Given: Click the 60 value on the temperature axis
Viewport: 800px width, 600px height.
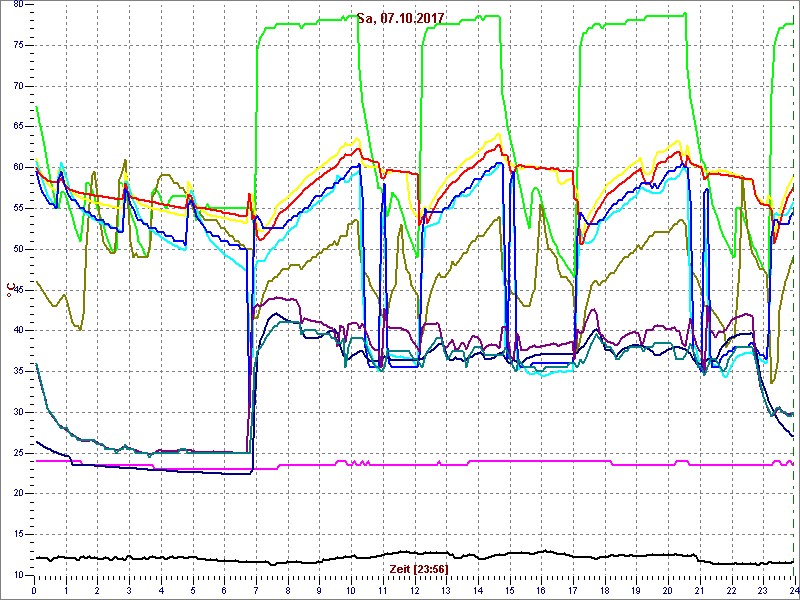Looking at the screenshot, I should tap(16, 167).
